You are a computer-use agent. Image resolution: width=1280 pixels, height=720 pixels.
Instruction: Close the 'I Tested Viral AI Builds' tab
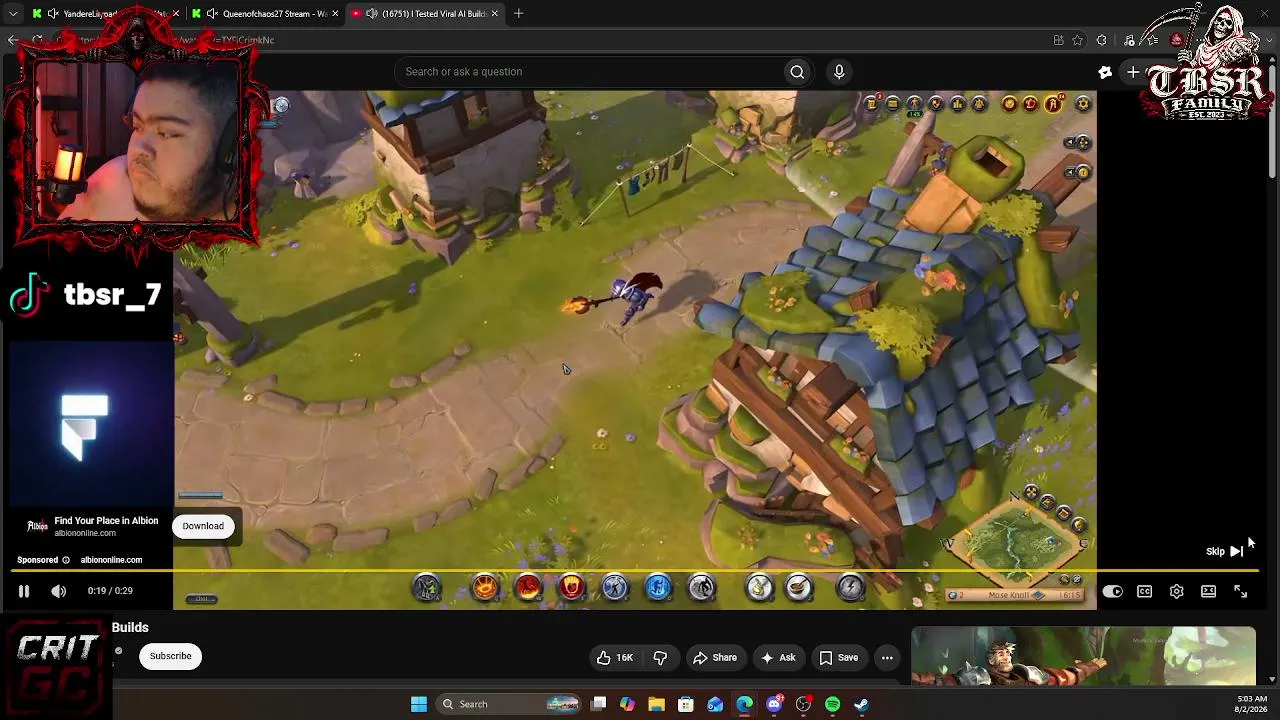coord(496,14)
